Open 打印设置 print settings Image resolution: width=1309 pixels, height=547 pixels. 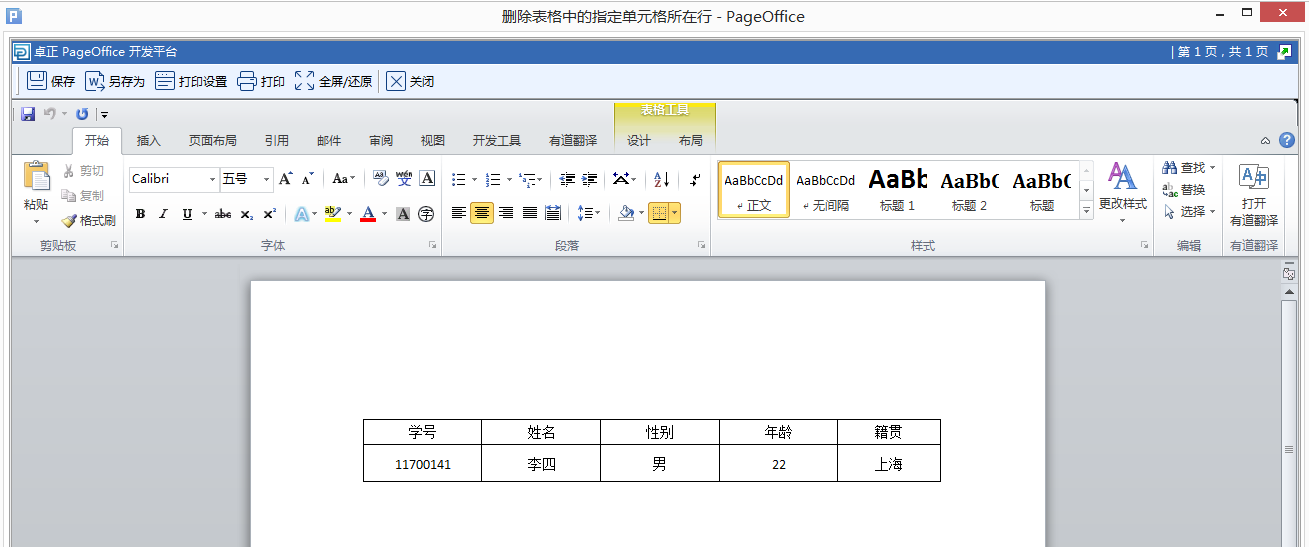[x=165, y=81]
